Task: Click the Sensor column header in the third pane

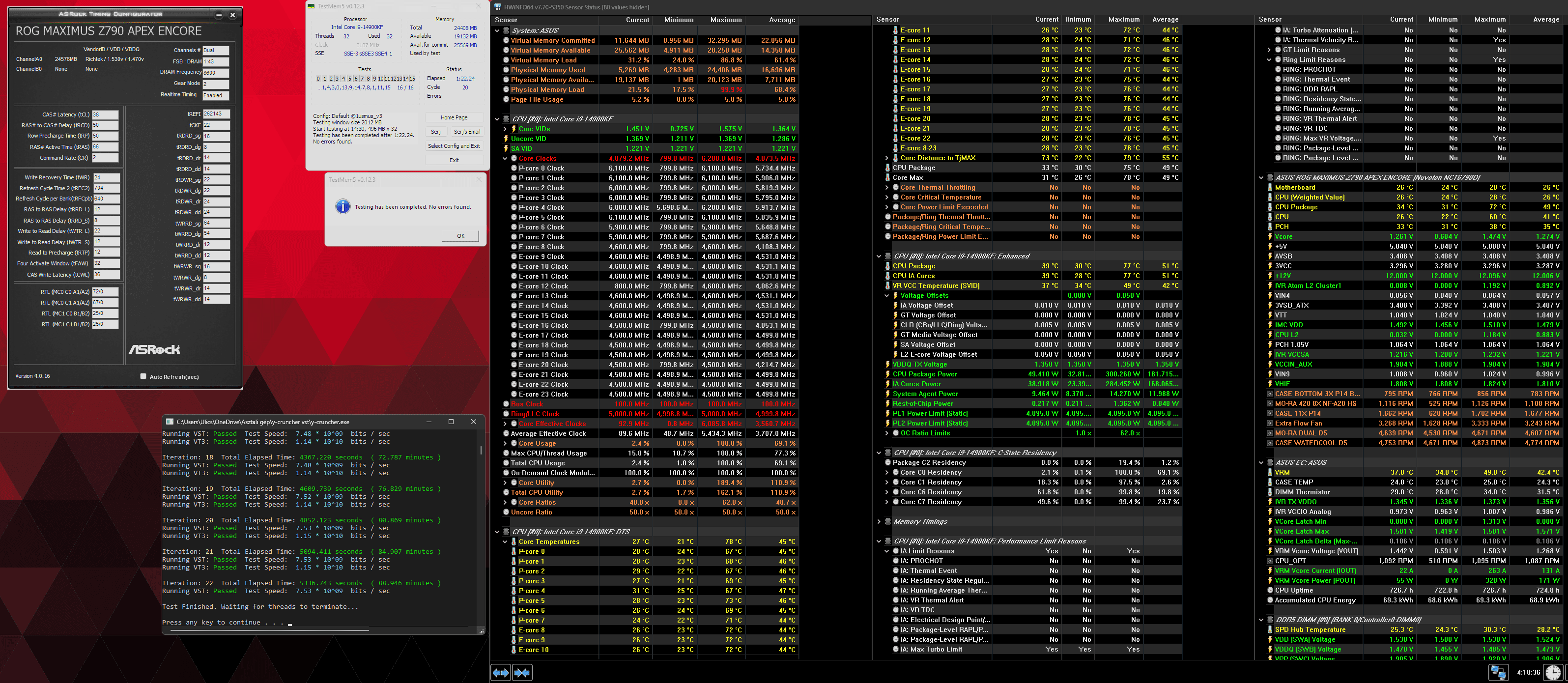Action: (1270, 20)
